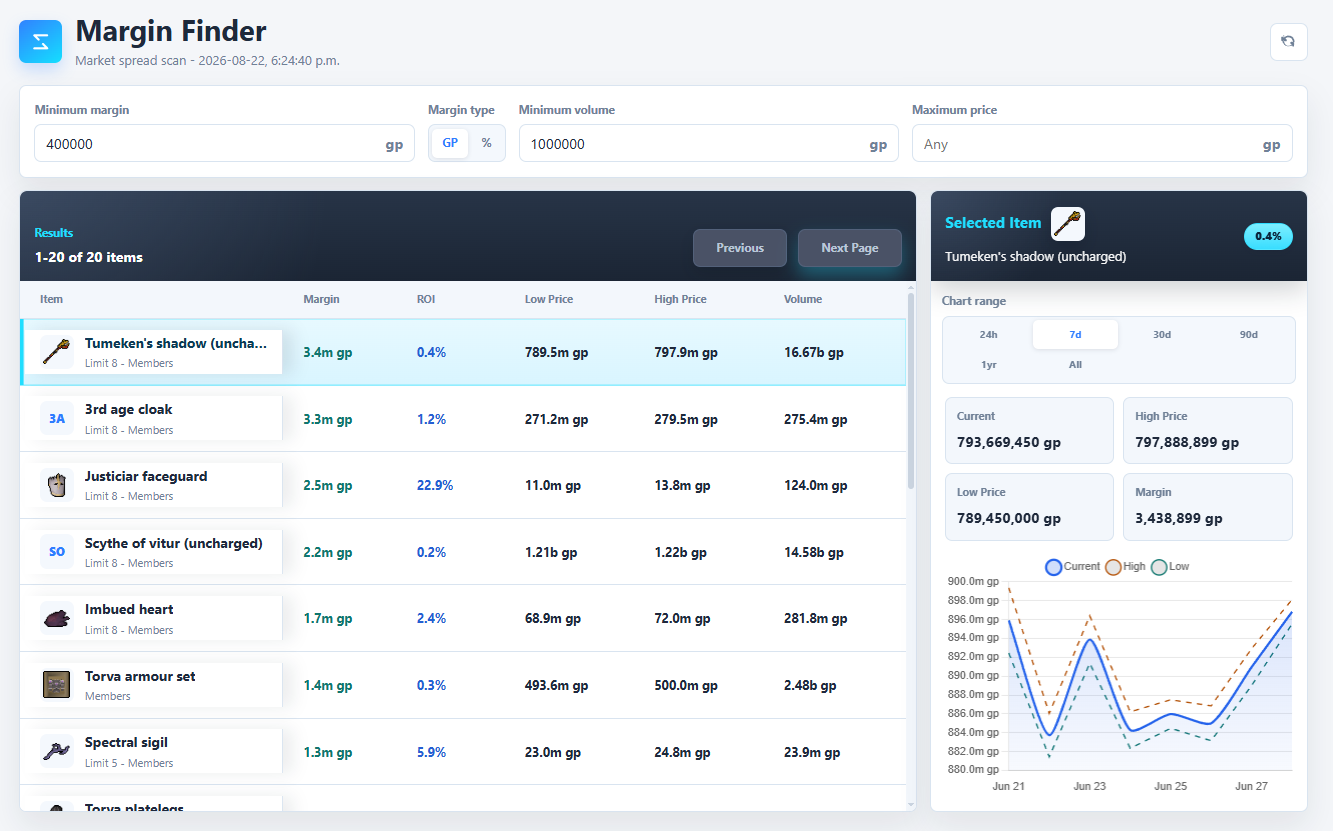The image size is (1333, 831).
Task: Select the 30d chart range
Action: click(x=1162, y=335)
